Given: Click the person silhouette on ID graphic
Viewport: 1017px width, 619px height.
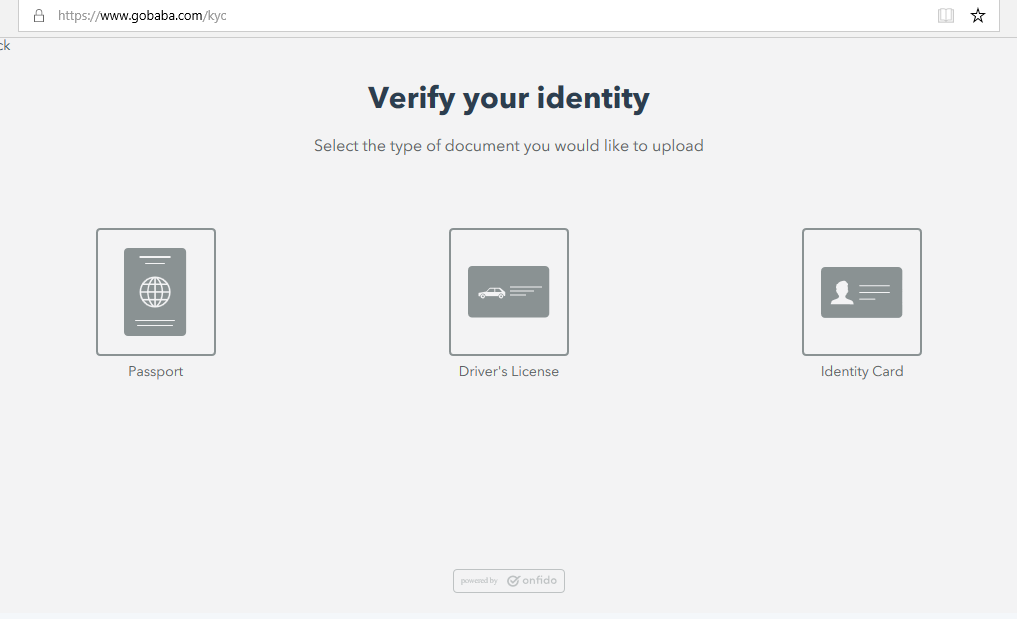Looking at the screenshot, I should 842,292.
